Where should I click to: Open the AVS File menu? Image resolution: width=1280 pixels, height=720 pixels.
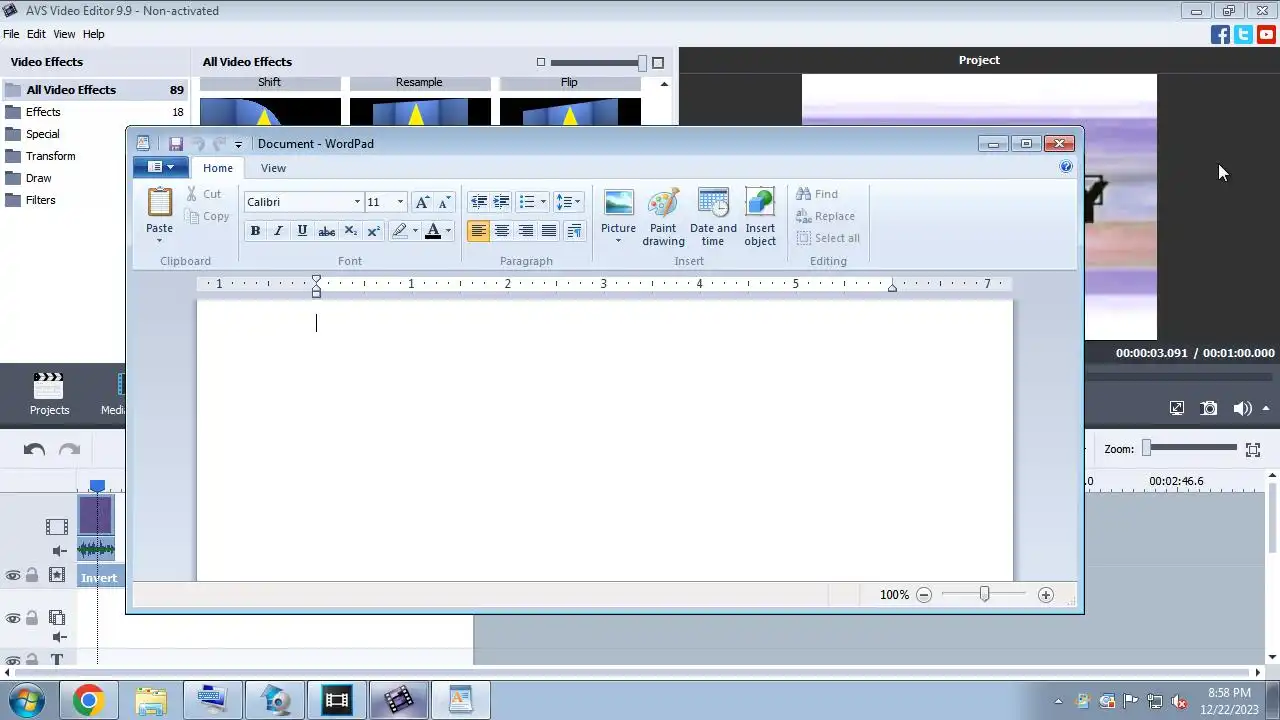pos(11,34)
